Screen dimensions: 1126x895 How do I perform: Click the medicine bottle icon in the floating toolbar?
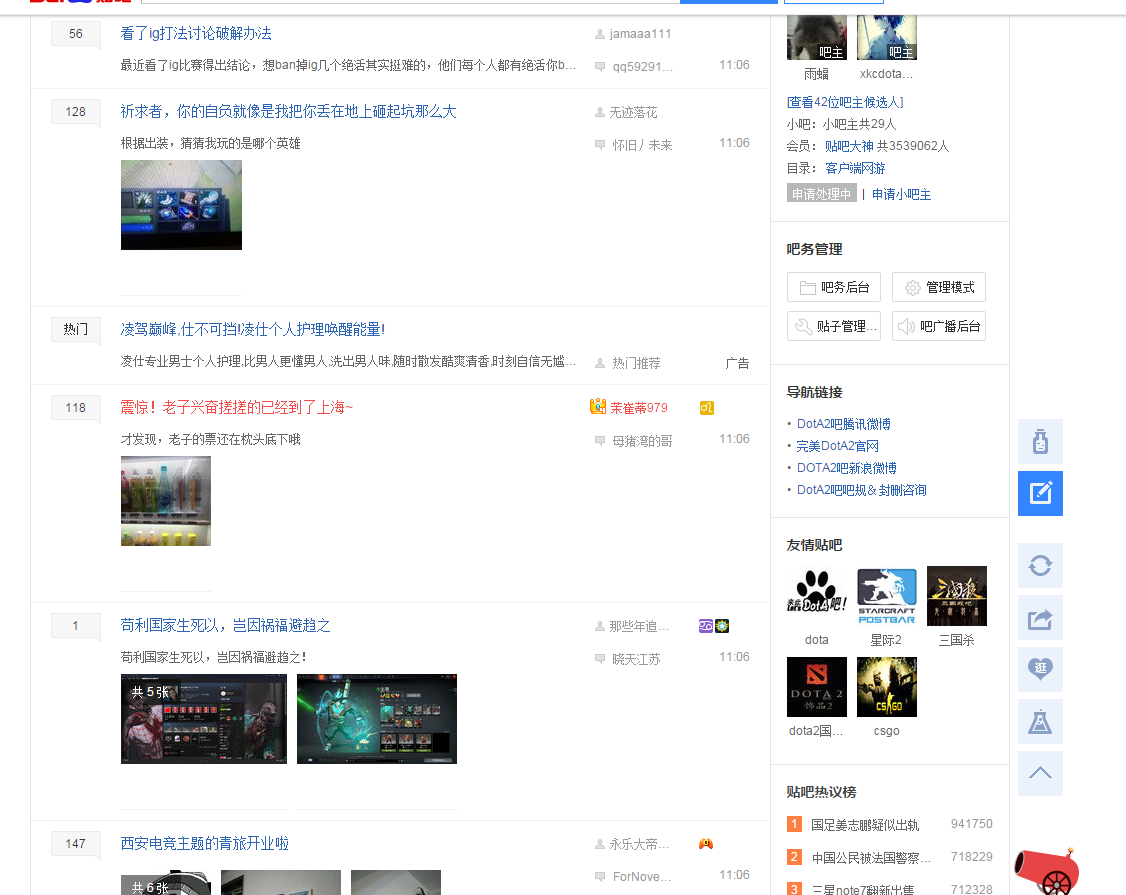tap(1040, 441)
